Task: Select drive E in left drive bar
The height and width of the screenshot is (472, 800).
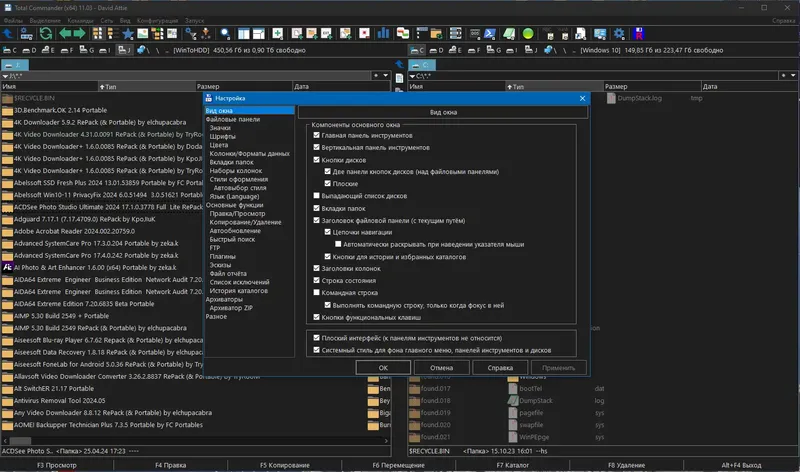Action: (x=51, y=49)
